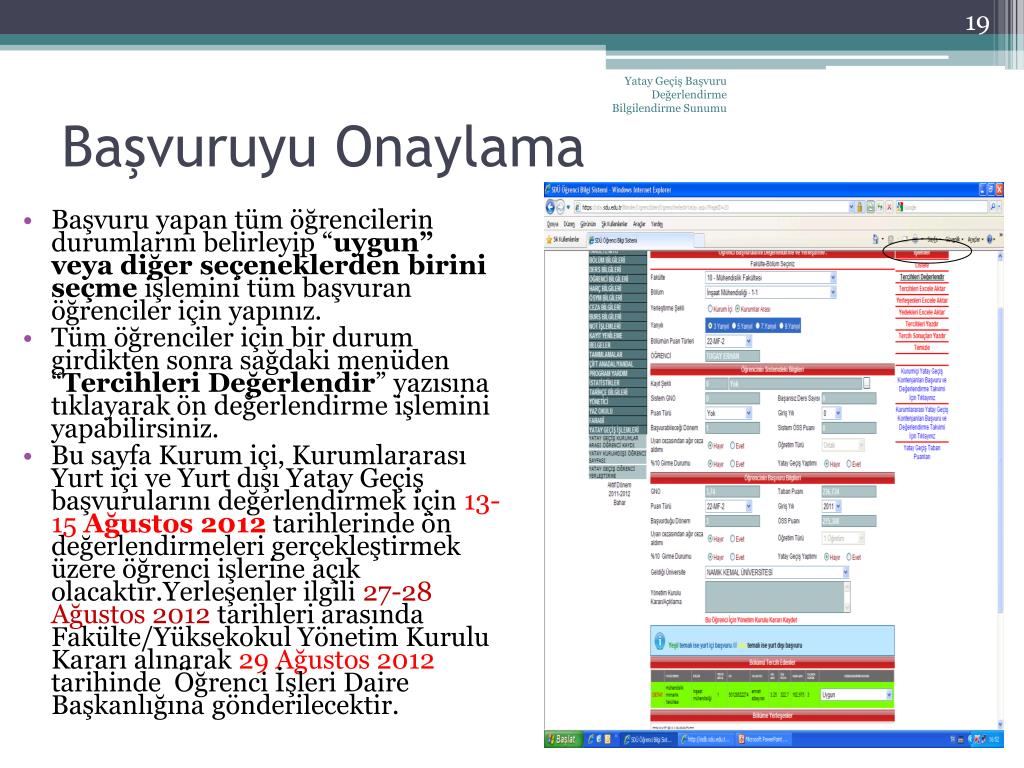The height and width of the screenshot is (768, 1024).
Task: Open the Dosya menu in IE
Action: (552, 224)
